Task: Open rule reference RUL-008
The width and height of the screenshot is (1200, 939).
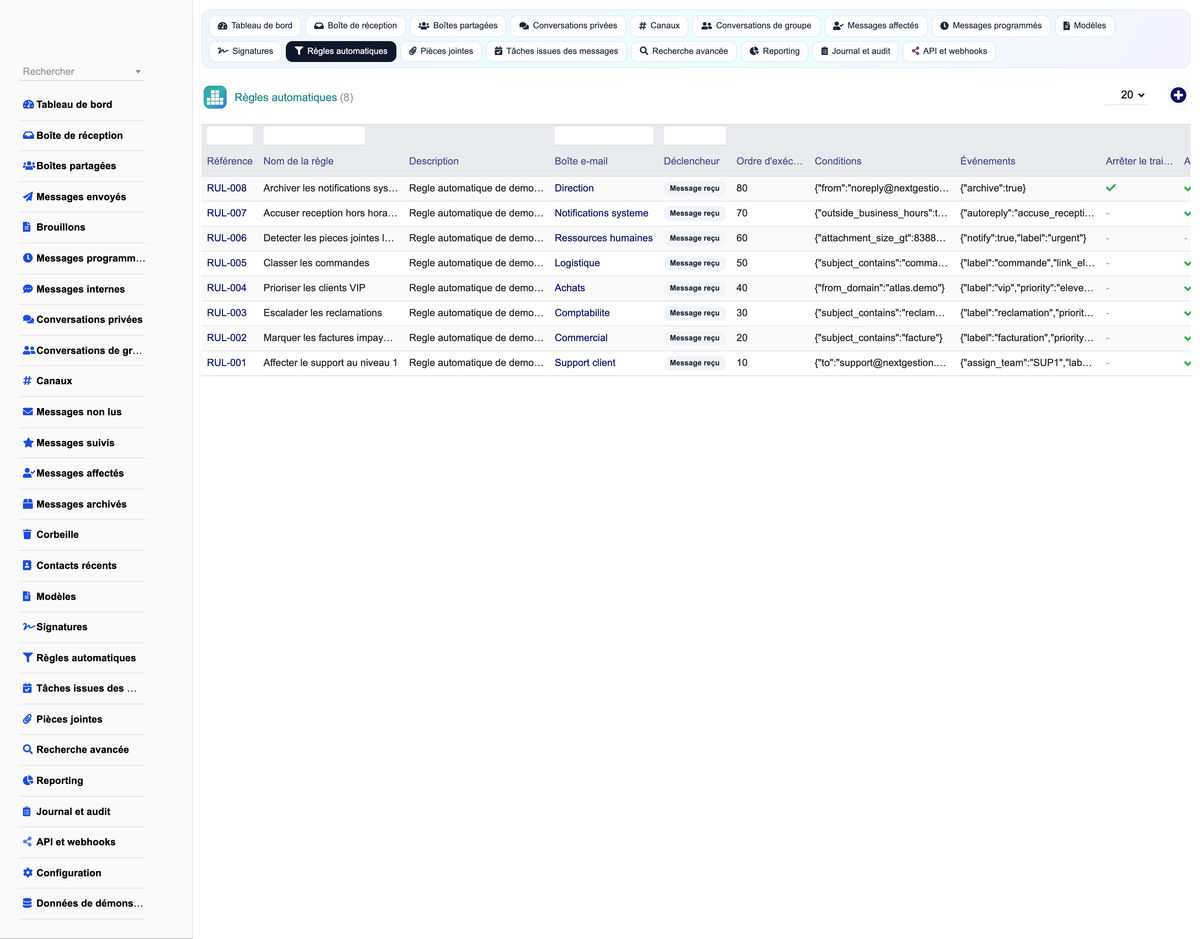Action: tap(227, 188)
